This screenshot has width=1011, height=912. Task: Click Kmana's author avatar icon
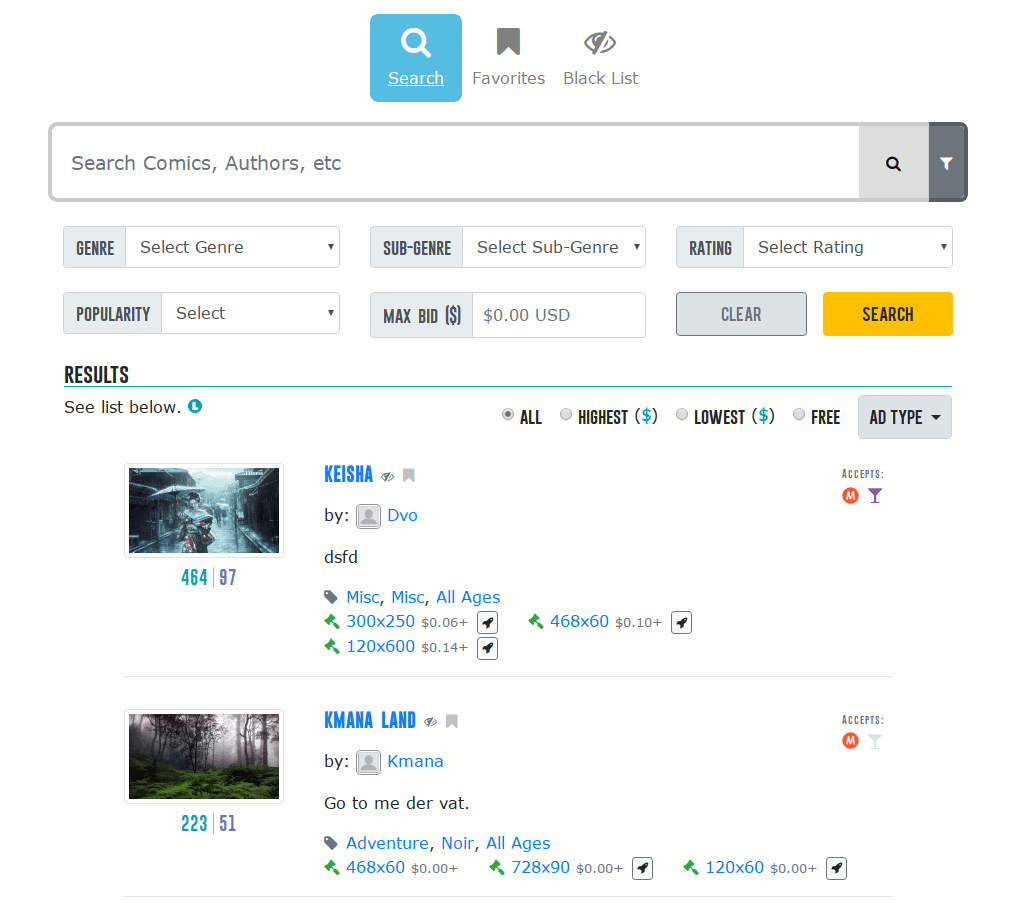click(x=368, y=762)
